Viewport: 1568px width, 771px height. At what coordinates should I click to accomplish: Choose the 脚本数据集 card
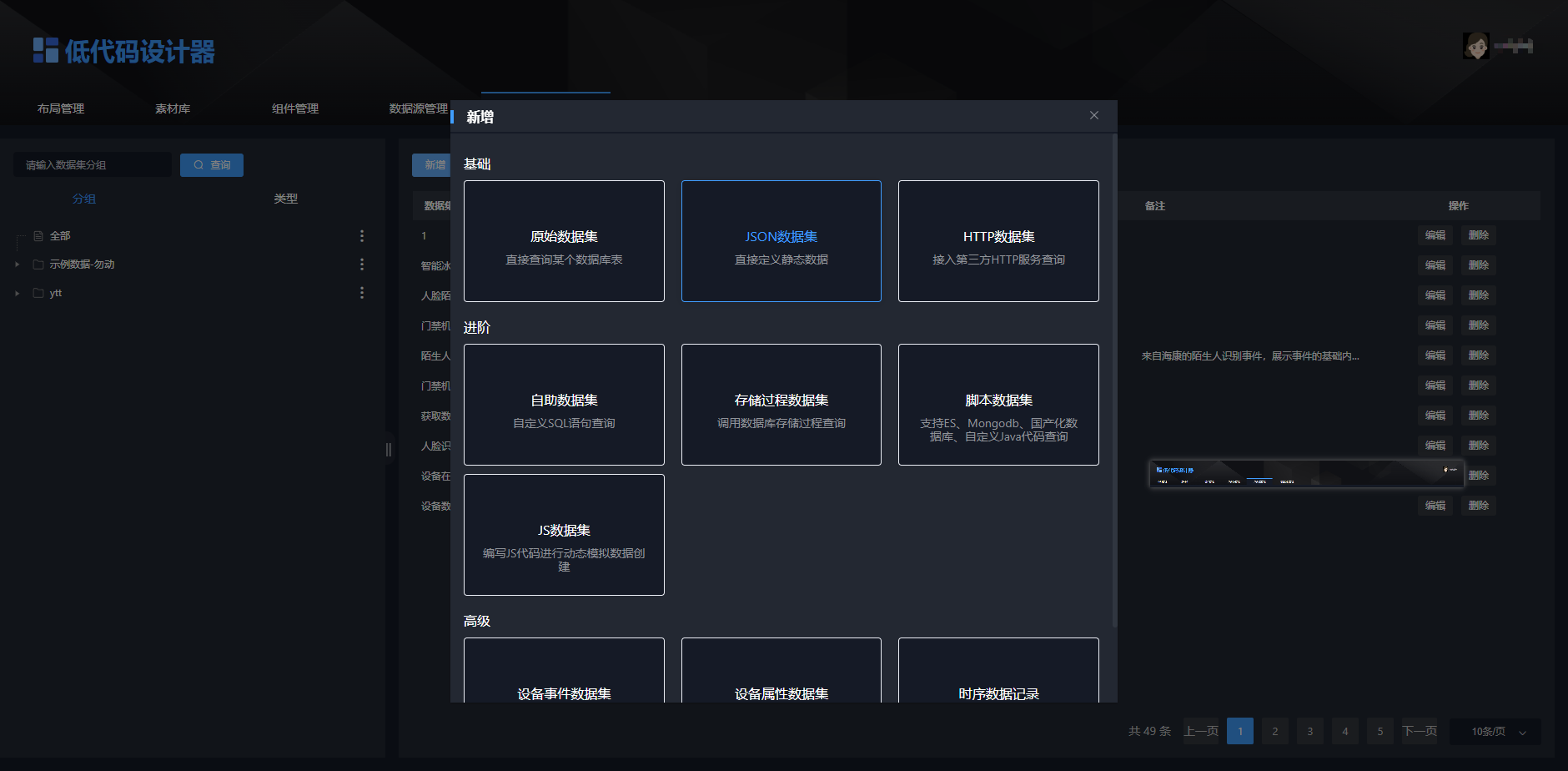click(998, 405)
